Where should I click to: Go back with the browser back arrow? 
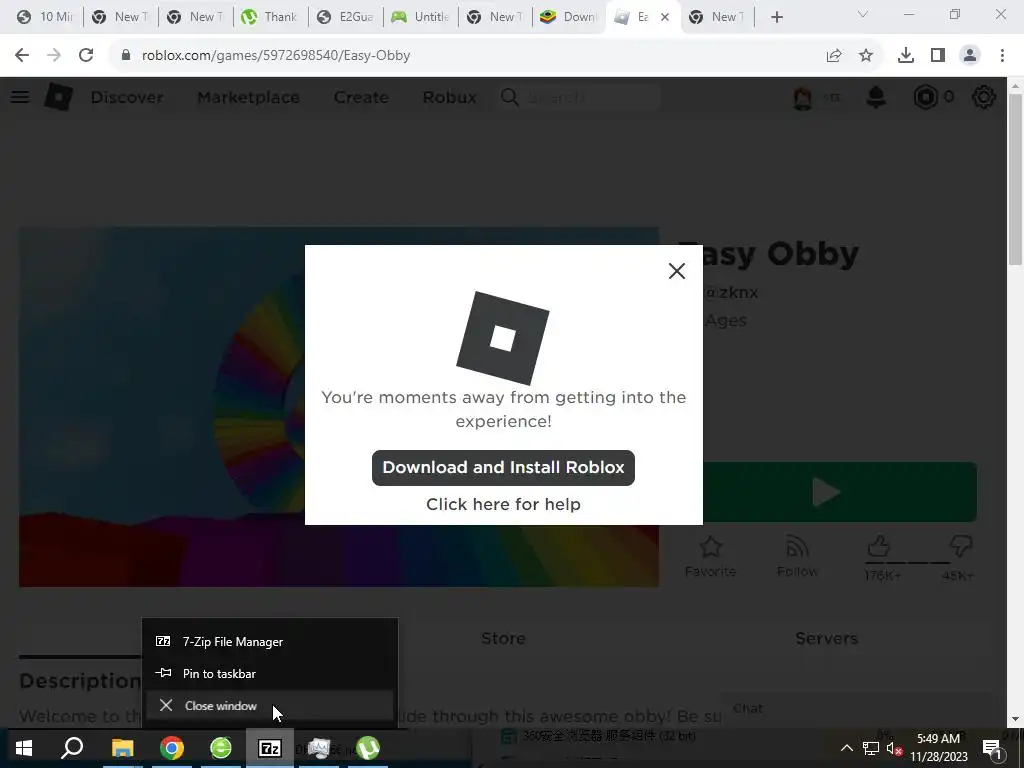coord(22,56)
